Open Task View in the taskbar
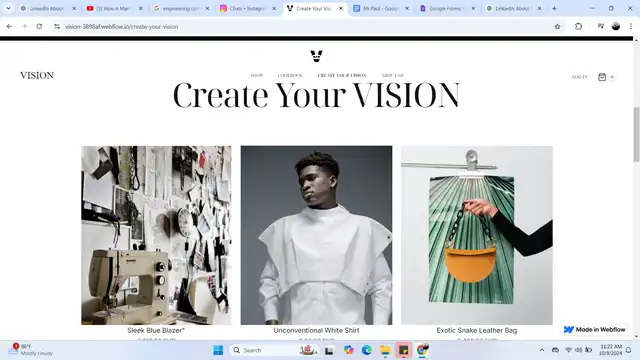Screen dimensions: 640x360 click(329, 350)
